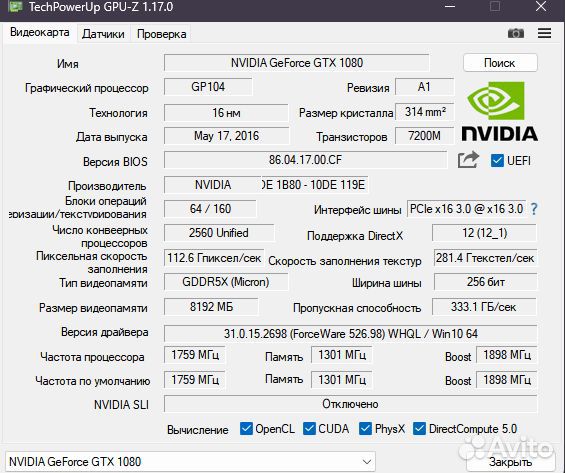Click the 314 mm² die size value
Screen dimensions: 565x473
click(x=424, y=112)
